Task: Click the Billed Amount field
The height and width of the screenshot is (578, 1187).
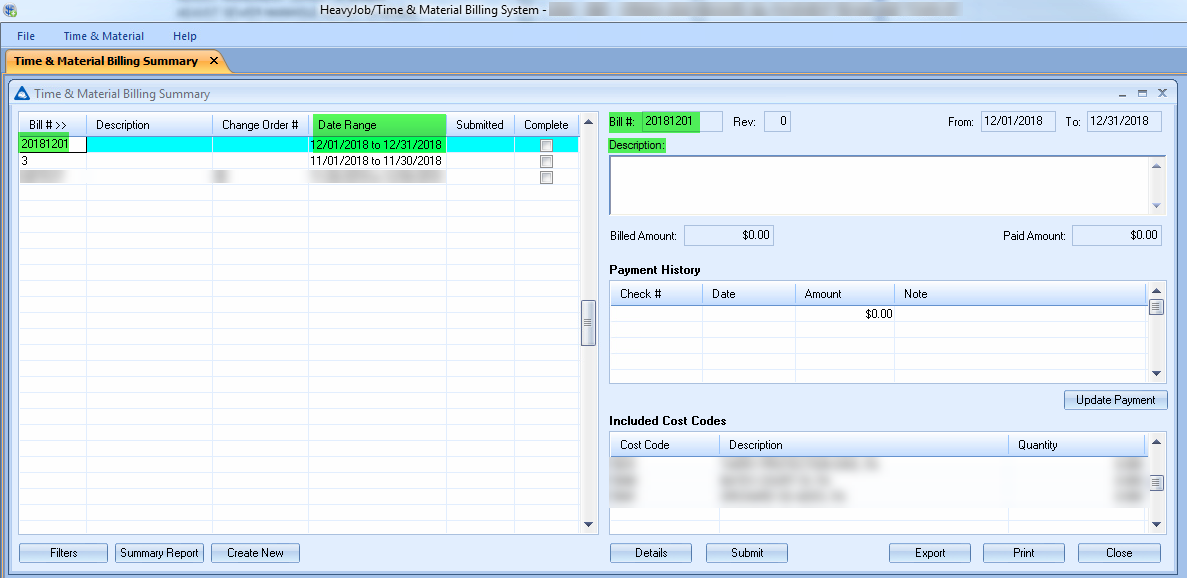Action: point(729,235)
